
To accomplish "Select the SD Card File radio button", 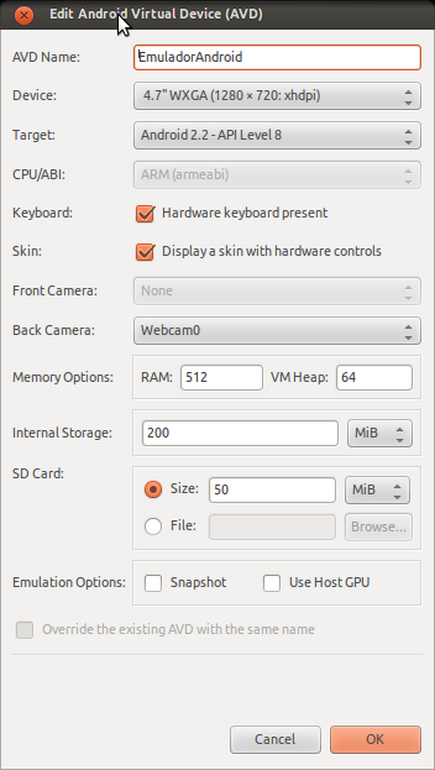I will point(153,527).
